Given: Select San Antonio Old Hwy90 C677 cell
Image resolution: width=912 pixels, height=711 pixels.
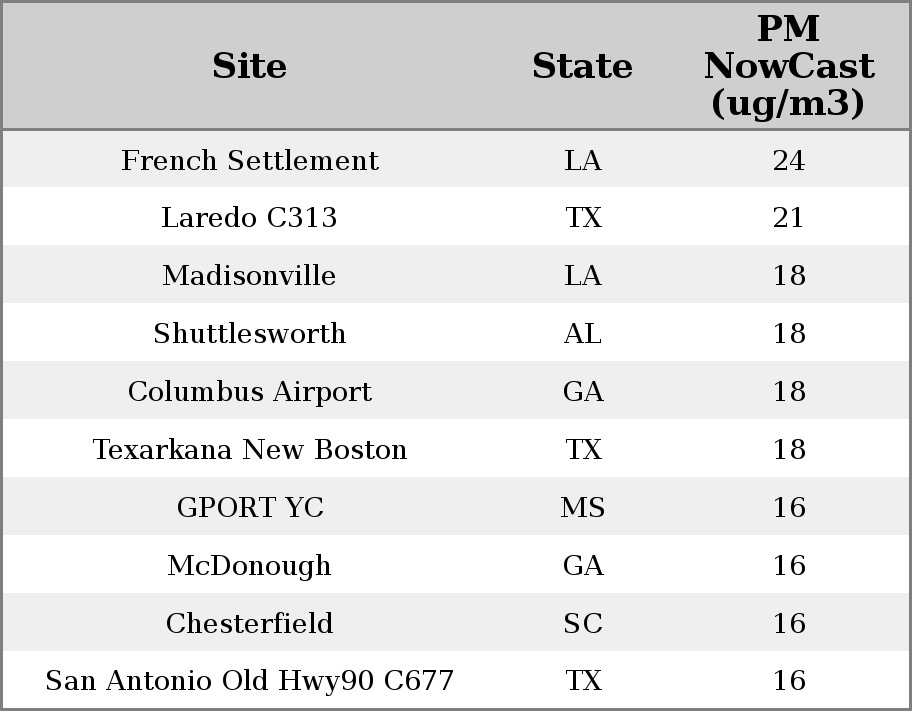Looking at the screenshot, I should [250, 681].
